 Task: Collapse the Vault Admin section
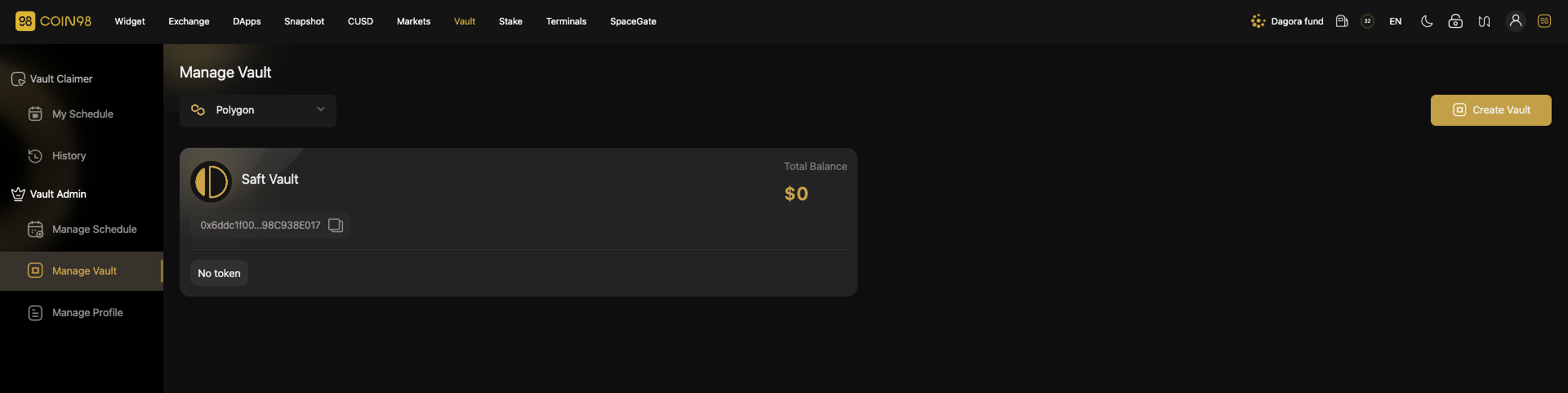point(57,194)
